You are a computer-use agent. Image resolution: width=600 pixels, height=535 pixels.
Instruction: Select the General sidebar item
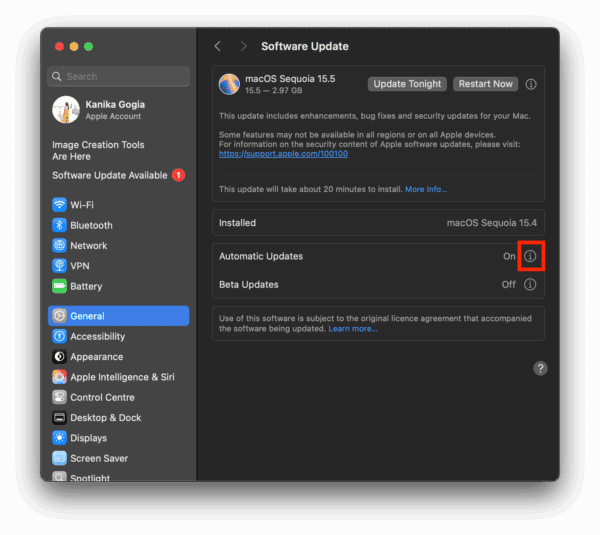[118, 316]
